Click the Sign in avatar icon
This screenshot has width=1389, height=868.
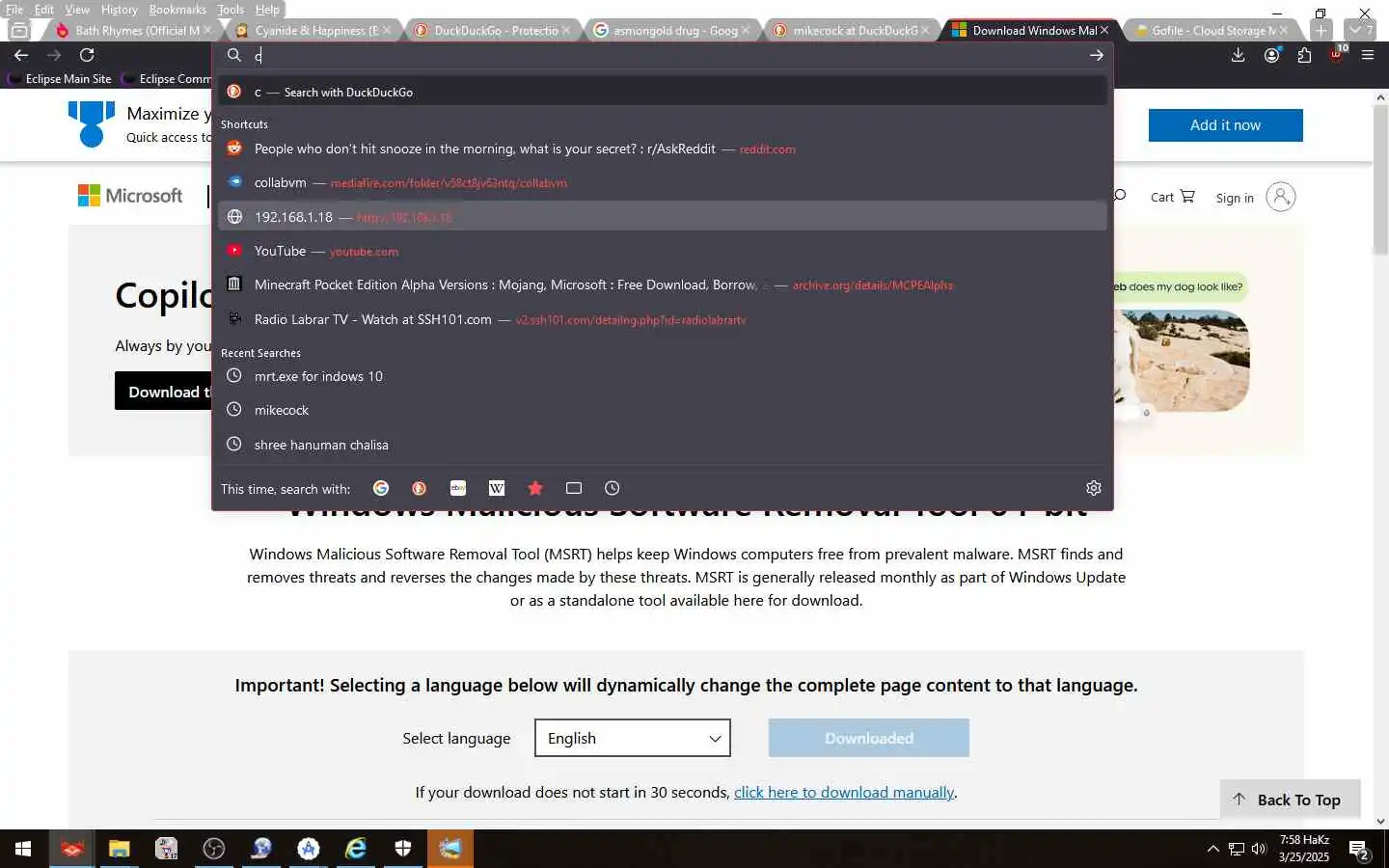[1280, 197]
